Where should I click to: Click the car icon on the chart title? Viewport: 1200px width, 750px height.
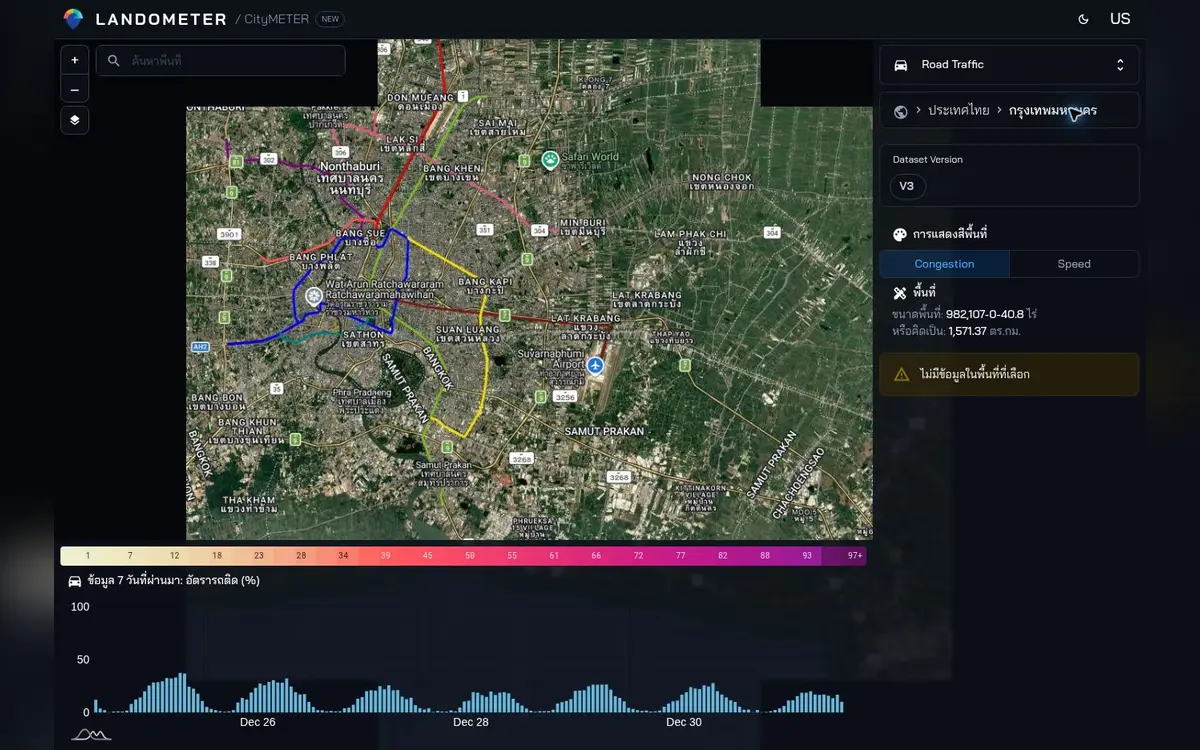pos(75,580)
